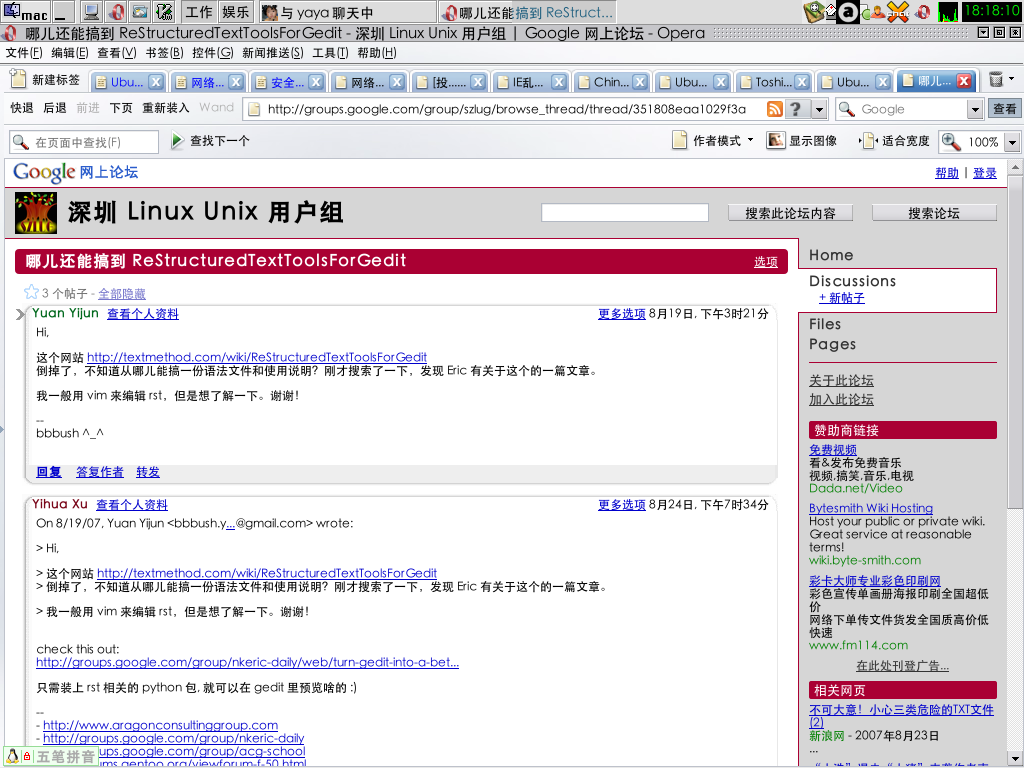Close the [投... tab
The image size is (1024, 768).
click(x=479, y=82)
